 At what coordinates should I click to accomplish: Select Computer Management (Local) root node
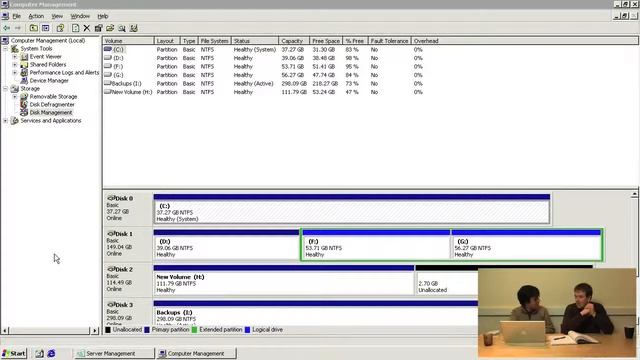(x=48, y=40)
